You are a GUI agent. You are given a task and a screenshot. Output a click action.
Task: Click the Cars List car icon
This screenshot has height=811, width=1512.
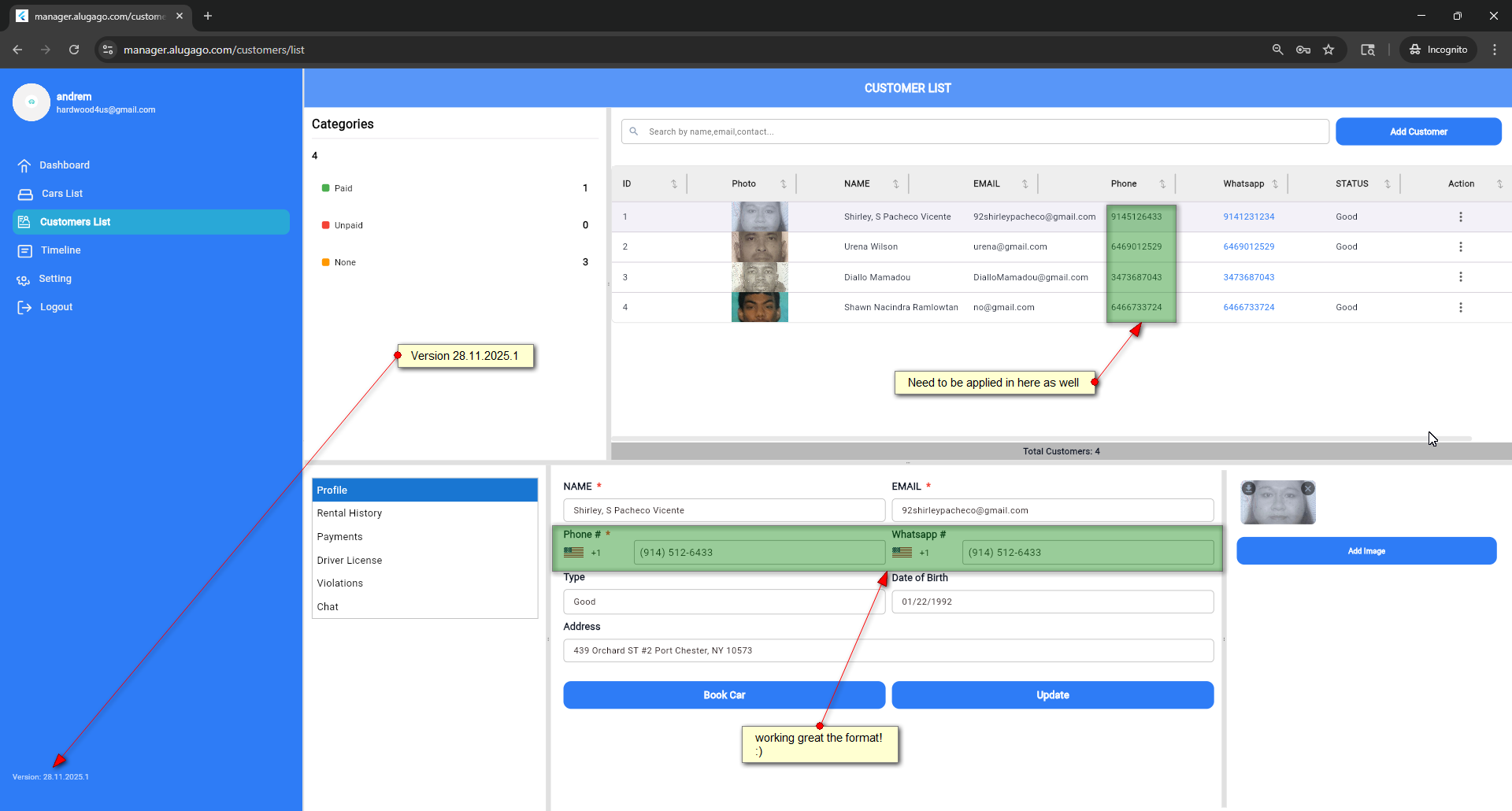[x=25, y=194]
